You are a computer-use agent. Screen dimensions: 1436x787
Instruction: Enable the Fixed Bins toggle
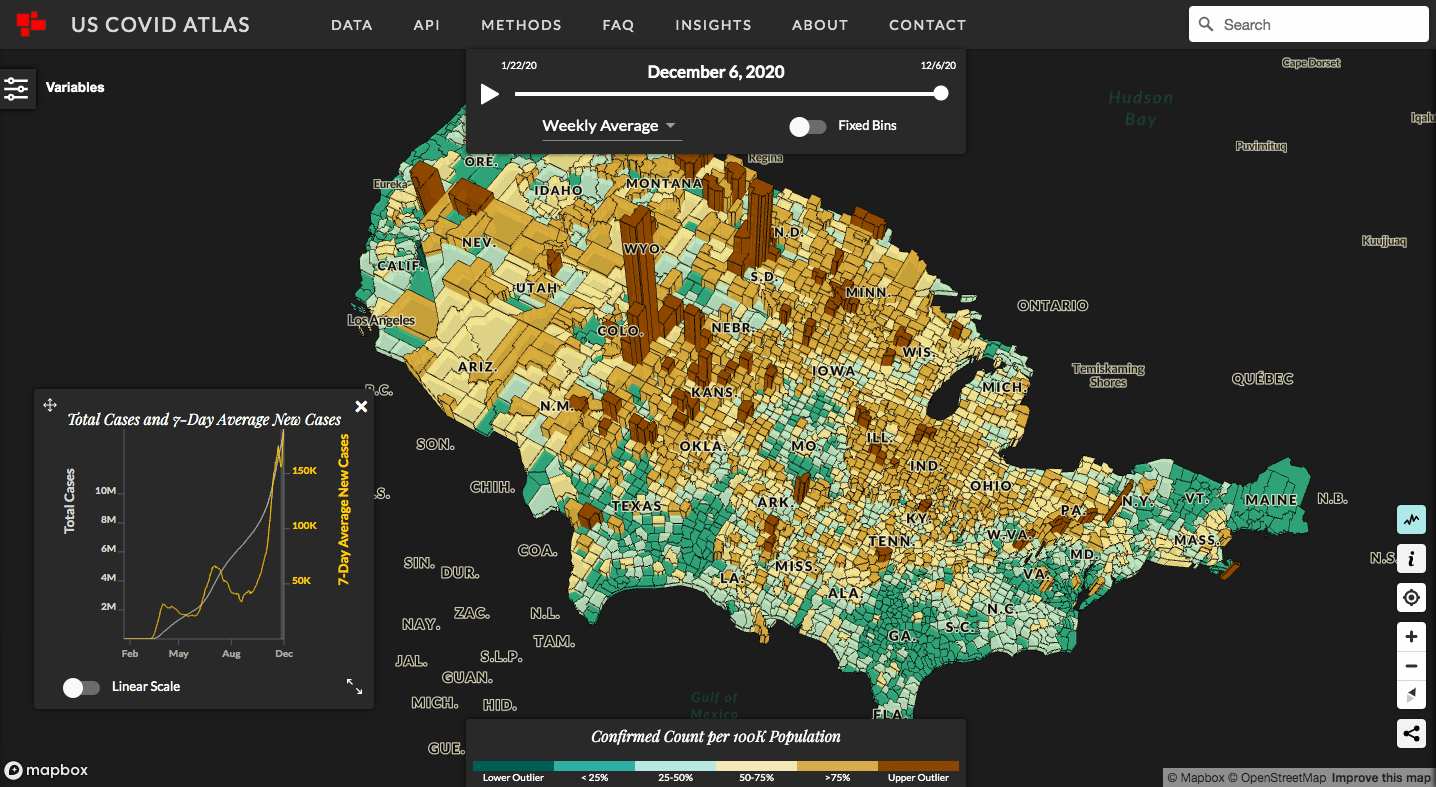click(x=808, y=127)
